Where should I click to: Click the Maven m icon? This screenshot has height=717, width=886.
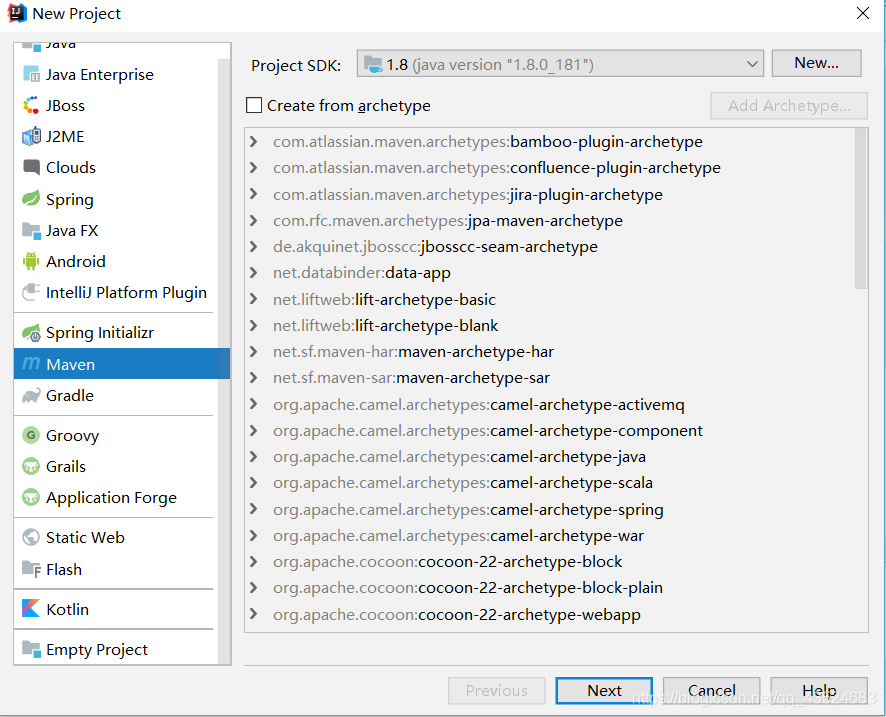tap(31, 363)
